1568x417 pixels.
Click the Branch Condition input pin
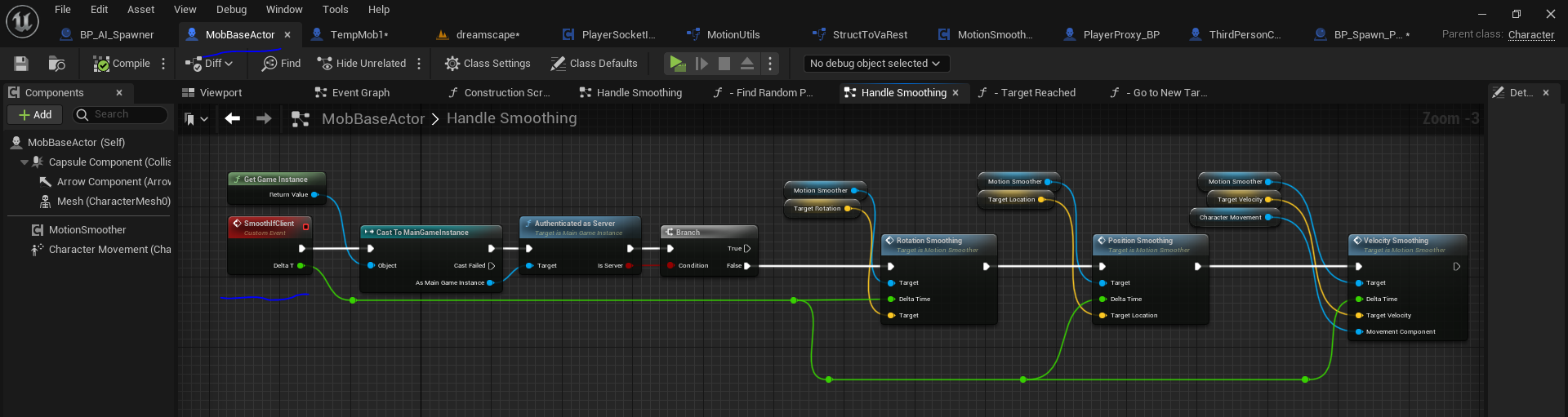click(670, 266)
